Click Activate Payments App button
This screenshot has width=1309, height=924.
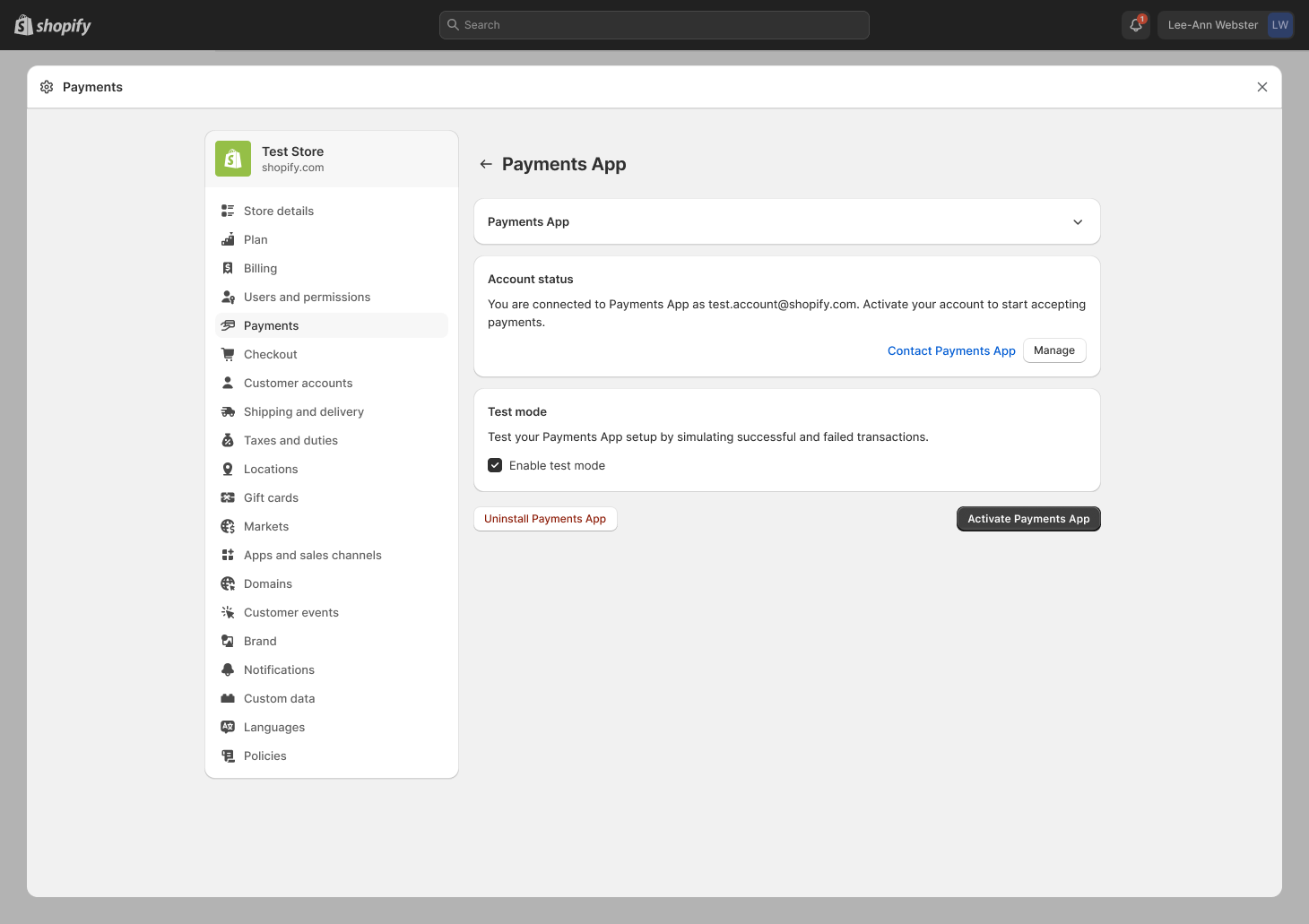tap(1028, 519)
